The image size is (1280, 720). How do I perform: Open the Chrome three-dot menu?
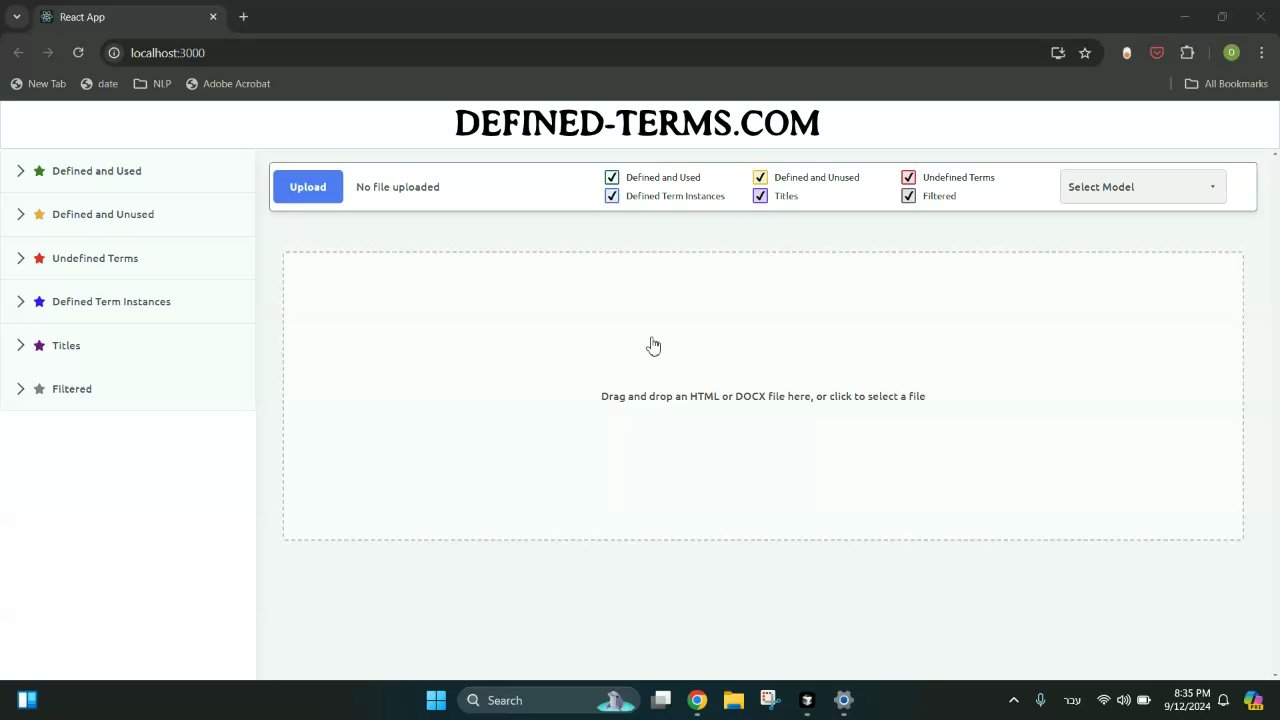tap(1261, 53)
